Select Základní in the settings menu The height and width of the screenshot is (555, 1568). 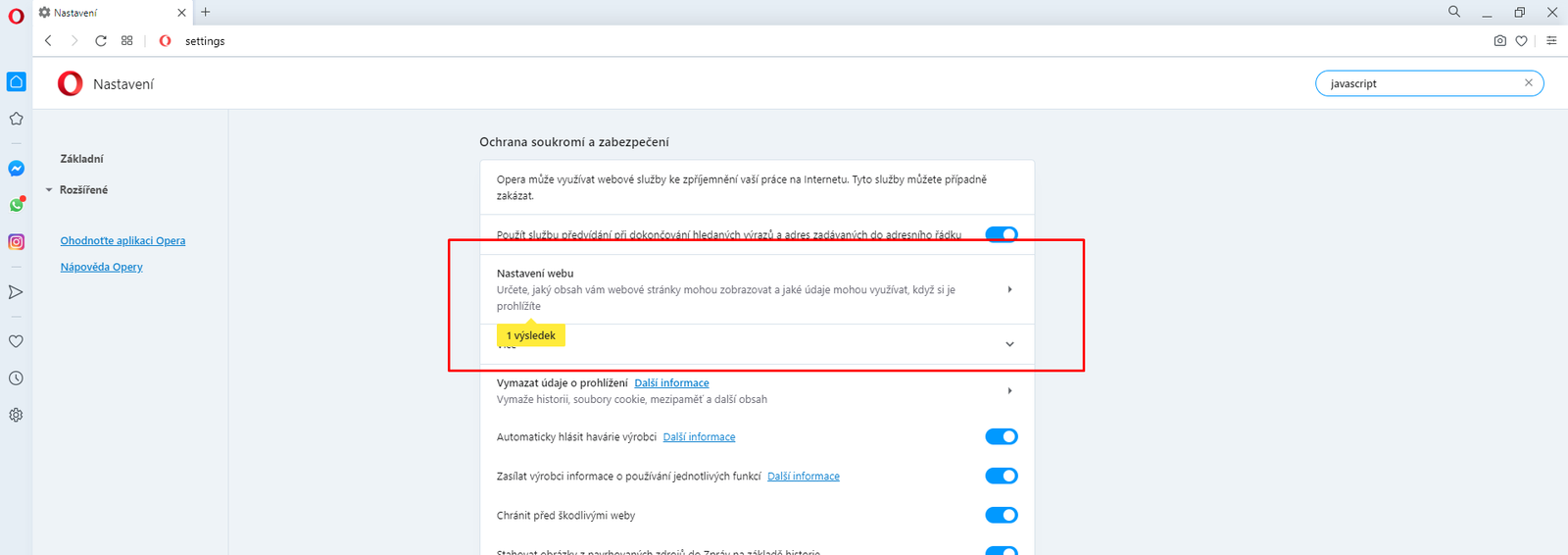coord(81,159)
